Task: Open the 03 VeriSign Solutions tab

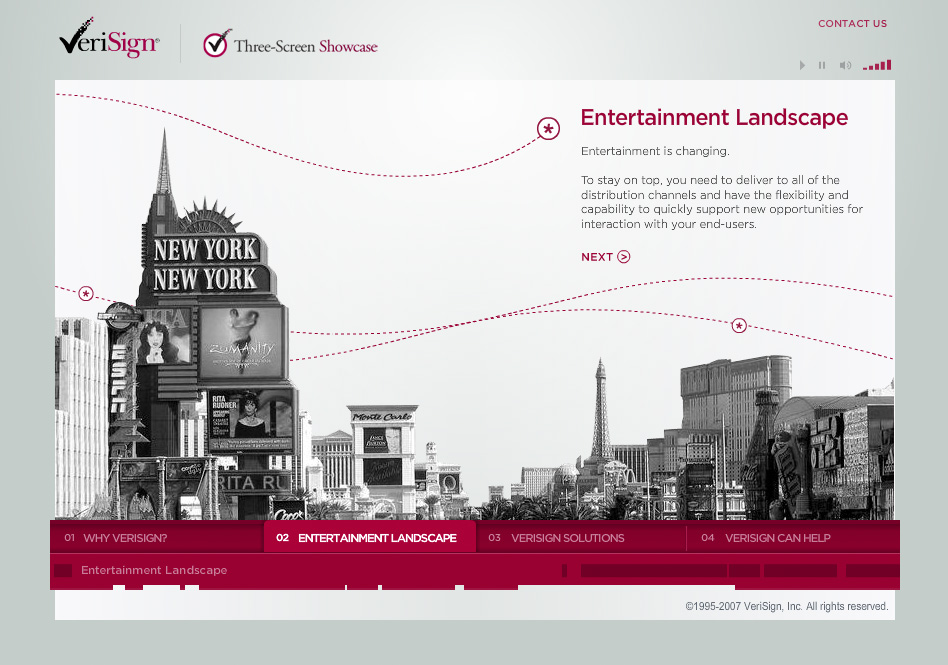Action: pos(581,537)
